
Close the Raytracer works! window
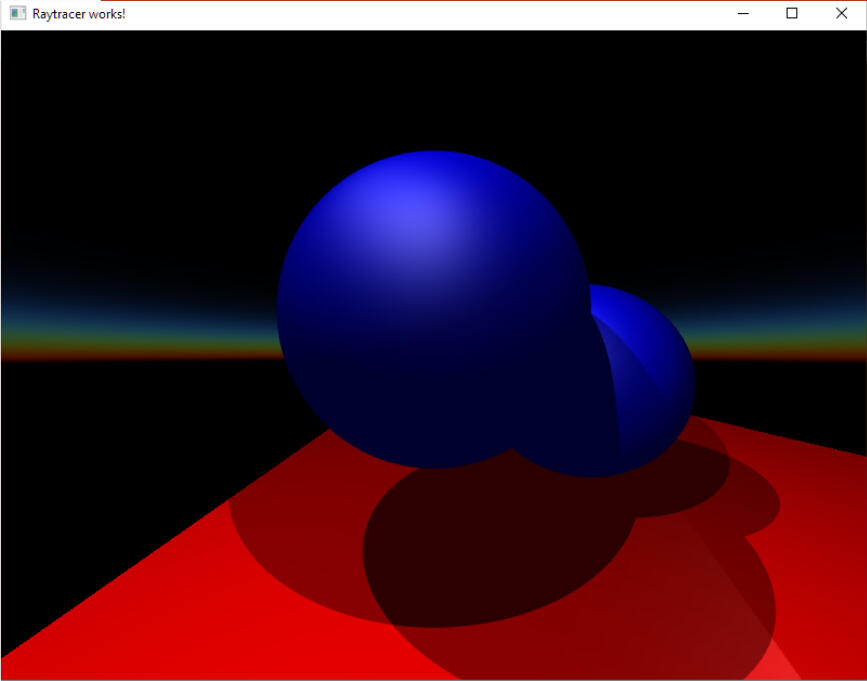pos(841,14)
